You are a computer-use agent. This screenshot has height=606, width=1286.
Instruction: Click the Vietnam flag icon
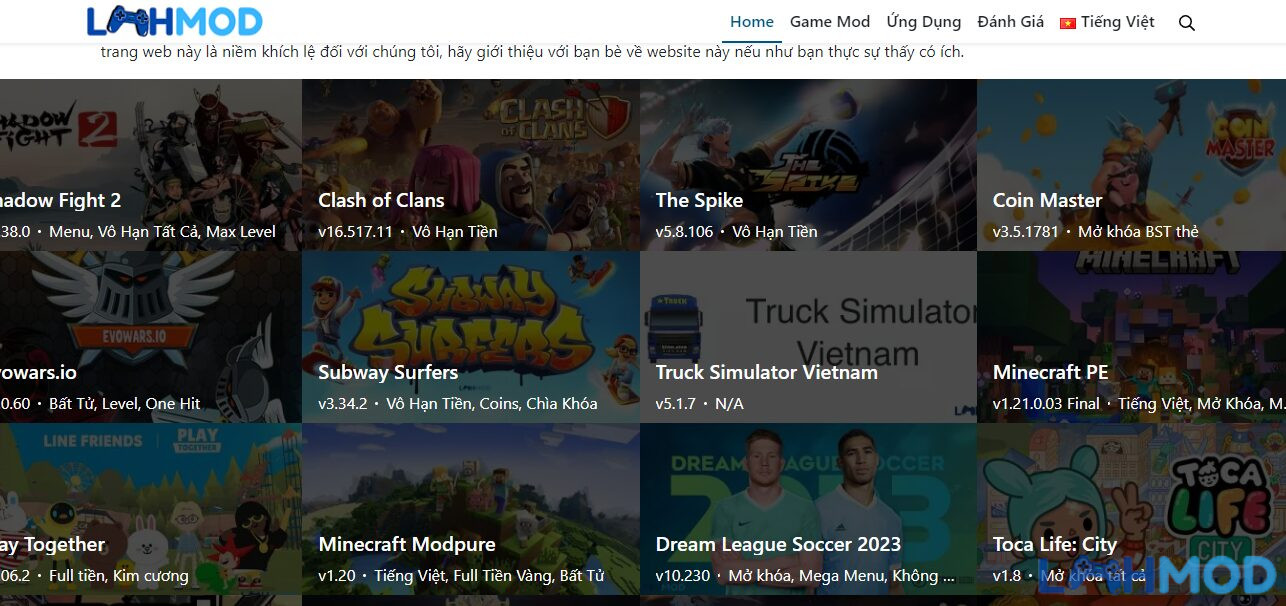click(1067, 23)
